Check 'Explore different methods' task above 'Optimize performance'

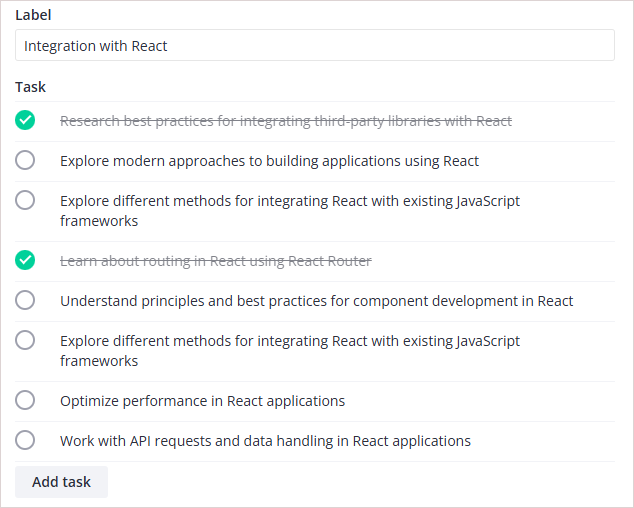25,340
